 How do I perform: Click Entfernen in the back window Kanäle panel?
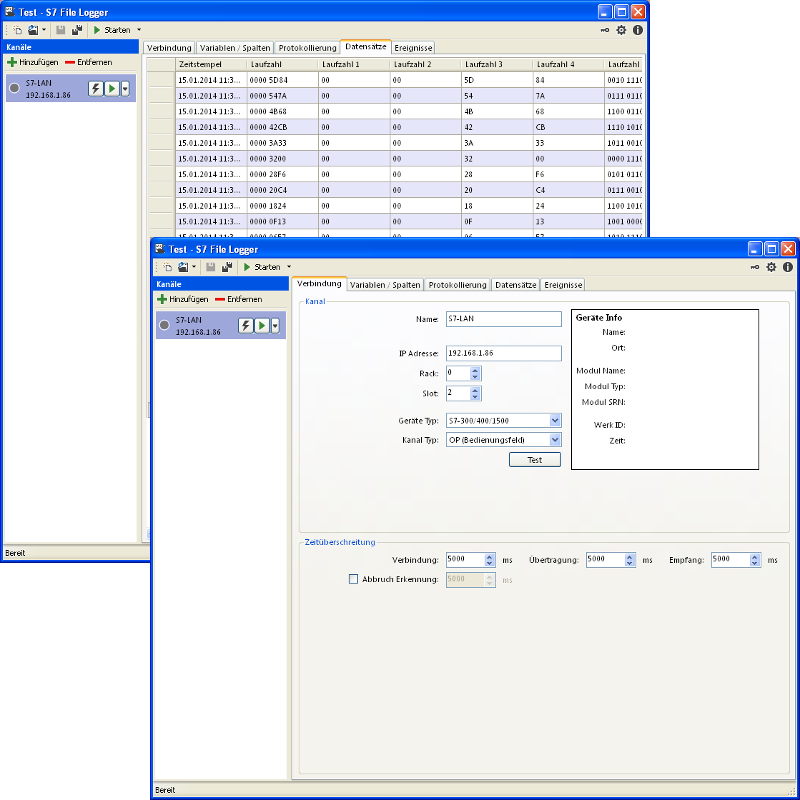pyautogui.click(x=89, y=62)
